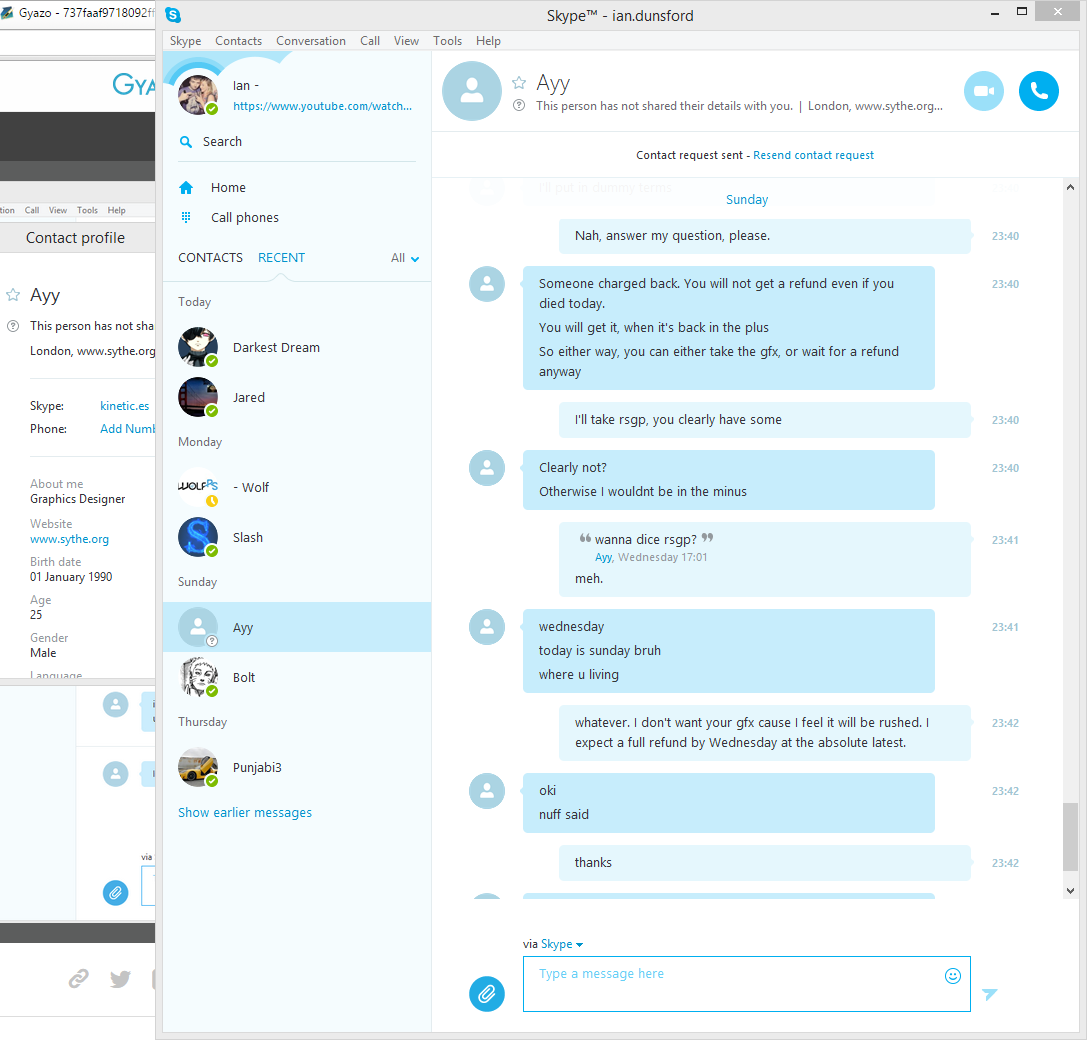
Task: Open Tools menu in background Skype window
Action: 87,210
